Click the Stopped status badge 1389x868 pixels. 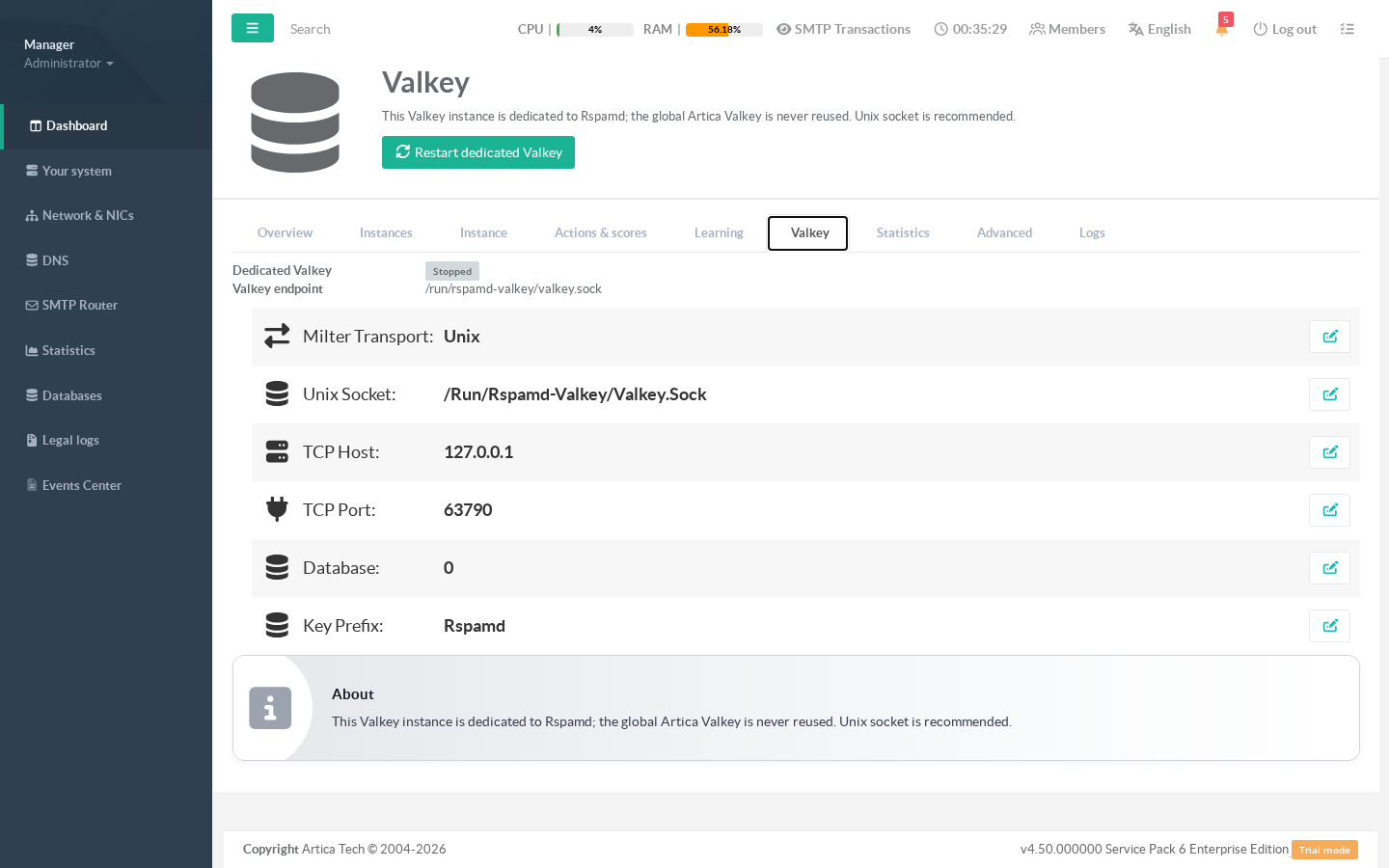click(x=452, y=271)
